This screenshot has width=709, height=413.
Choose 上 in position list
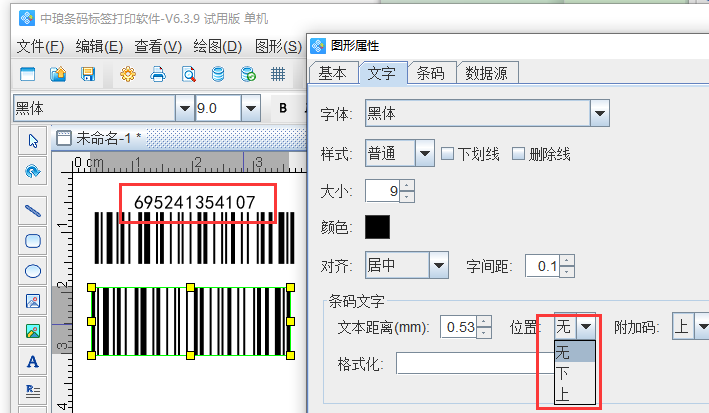575,394
